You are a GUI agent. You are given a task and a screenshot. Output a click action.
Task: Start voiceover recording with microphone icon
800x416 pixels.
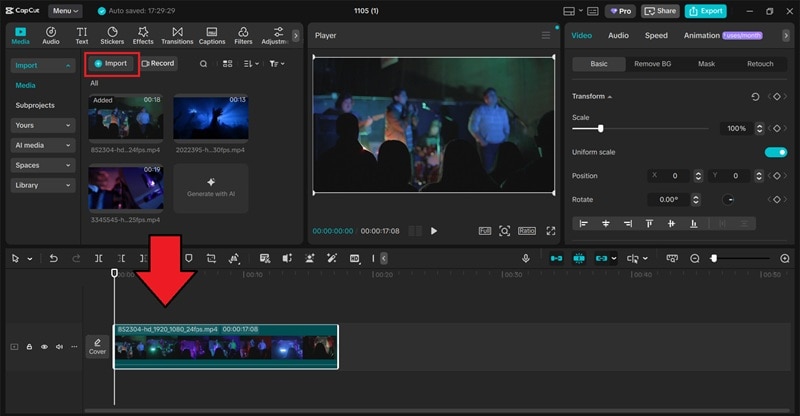click(x=526, y=259)
